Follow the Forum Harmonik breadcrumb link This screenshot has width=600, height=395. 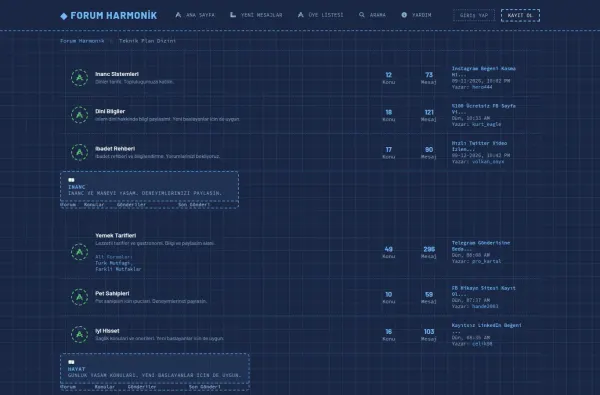tap(82, 41)
